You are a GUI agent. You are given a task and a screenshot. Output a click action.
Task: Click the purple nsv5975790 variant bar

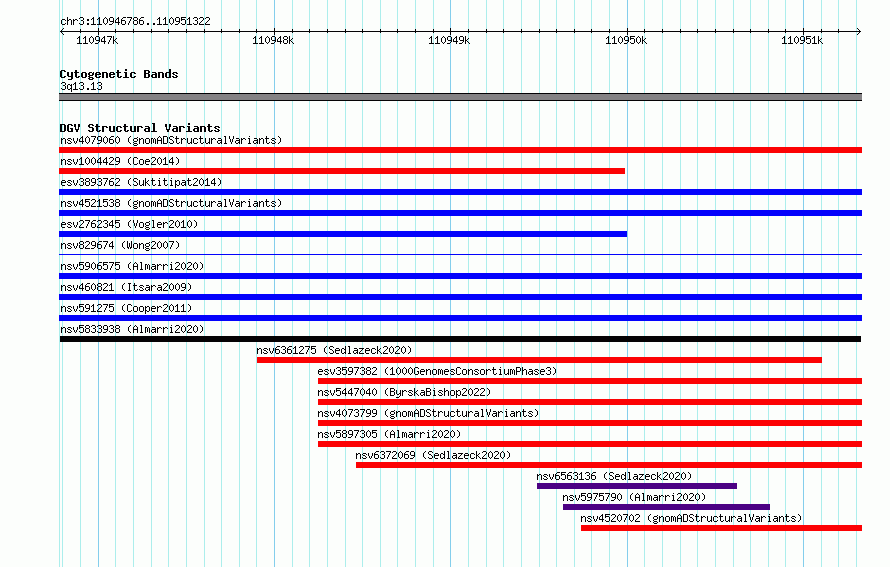tap(666, 507)
